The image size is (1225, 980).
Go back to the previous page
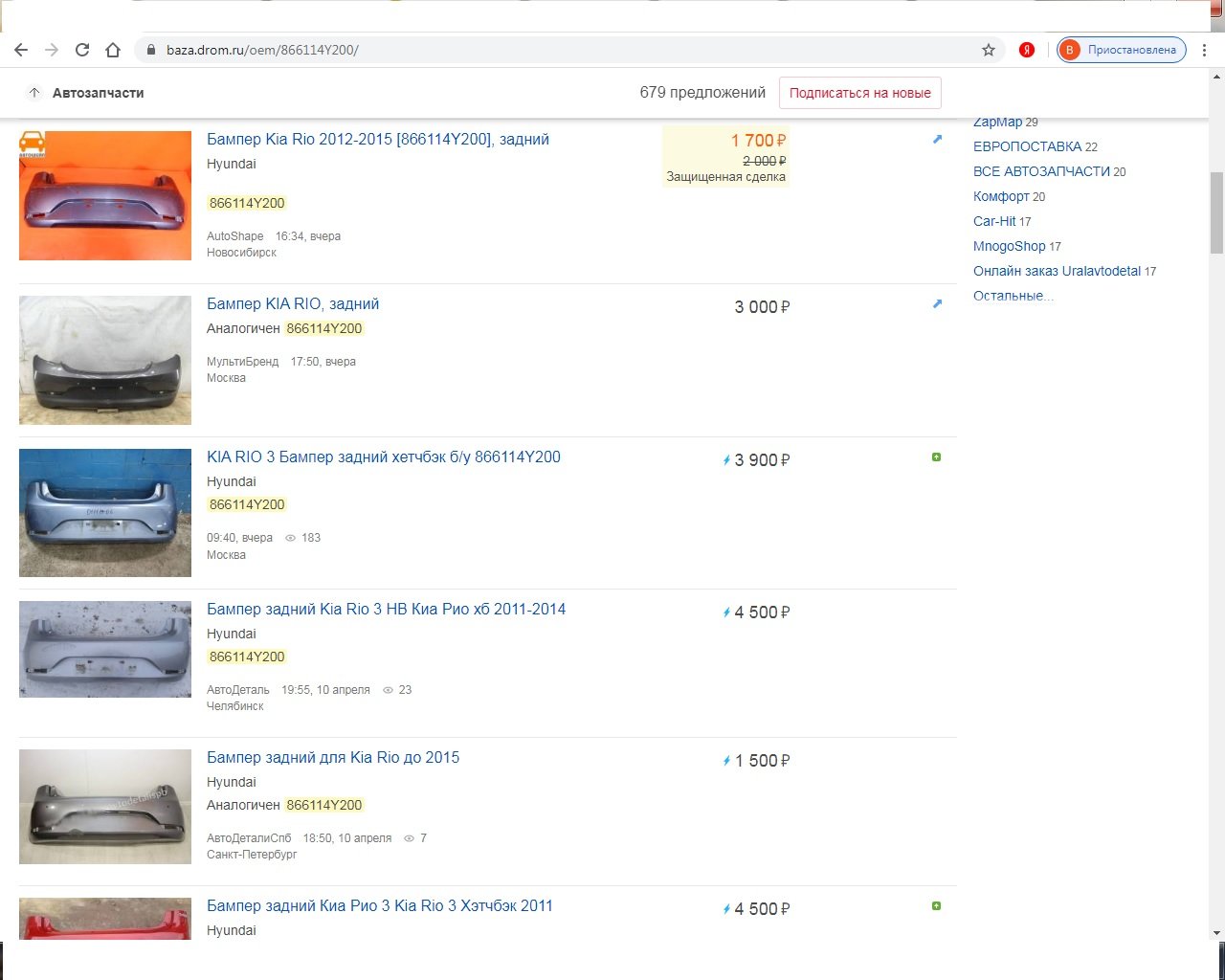point(21,50)
